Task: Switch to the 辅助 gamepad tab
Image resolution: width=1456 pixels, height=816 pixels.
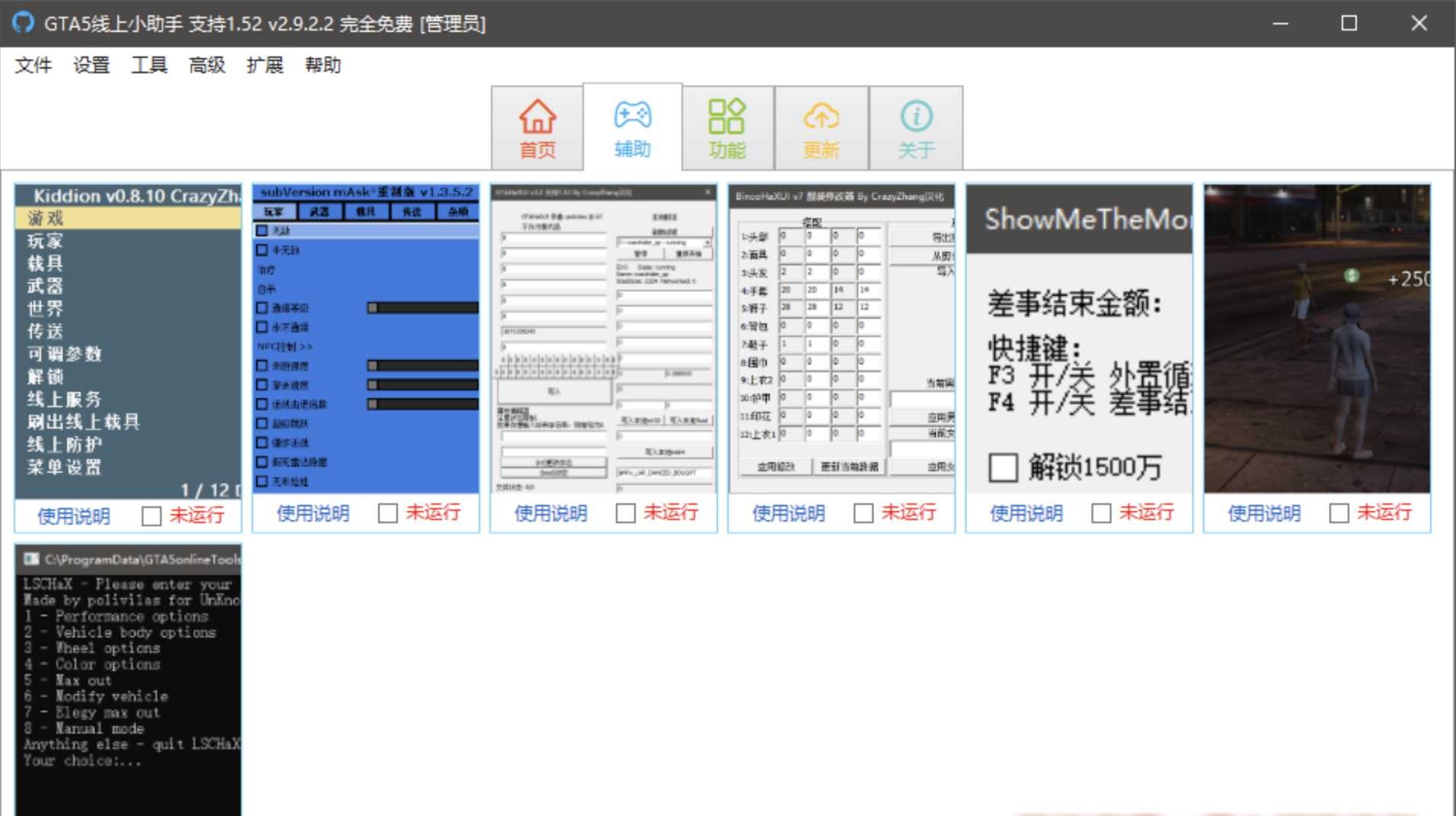Action: click(x=633, y=127)
